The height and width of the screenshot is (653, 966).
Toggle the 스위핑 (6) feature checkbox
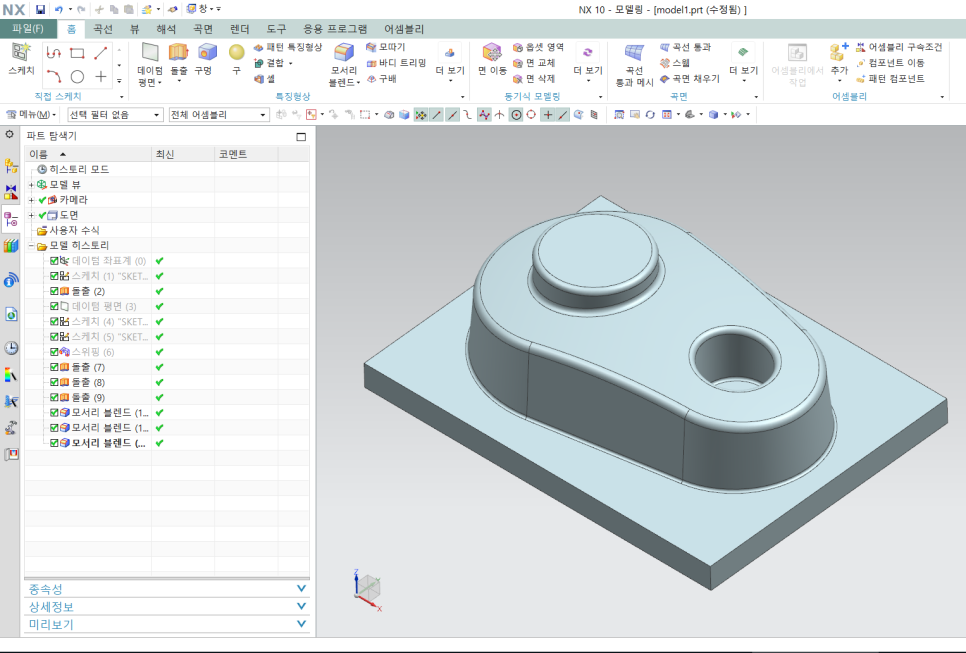[54, 352]
